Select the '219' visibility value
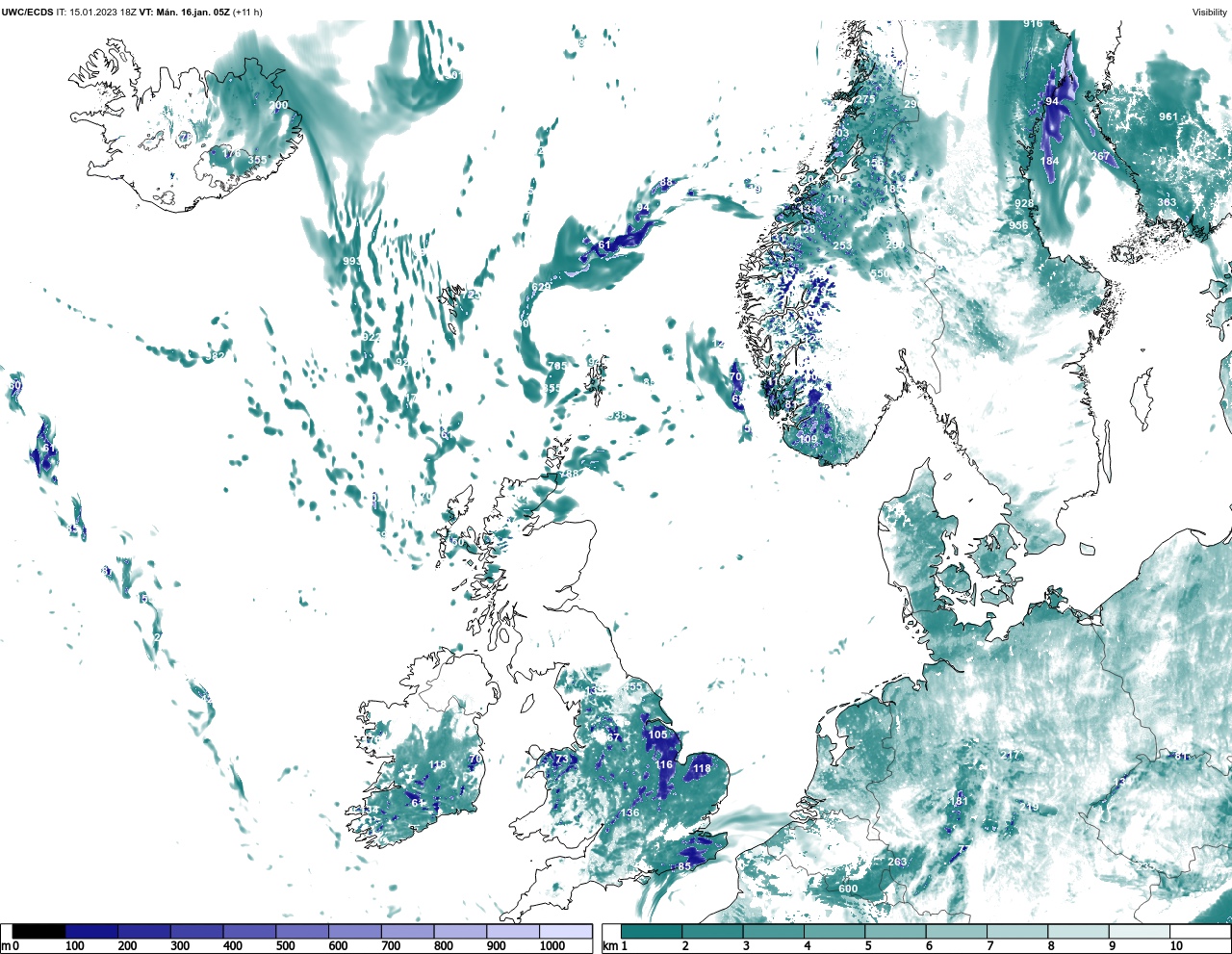This screenshot has width=1232, height=954. click(x=1030, y=807)
